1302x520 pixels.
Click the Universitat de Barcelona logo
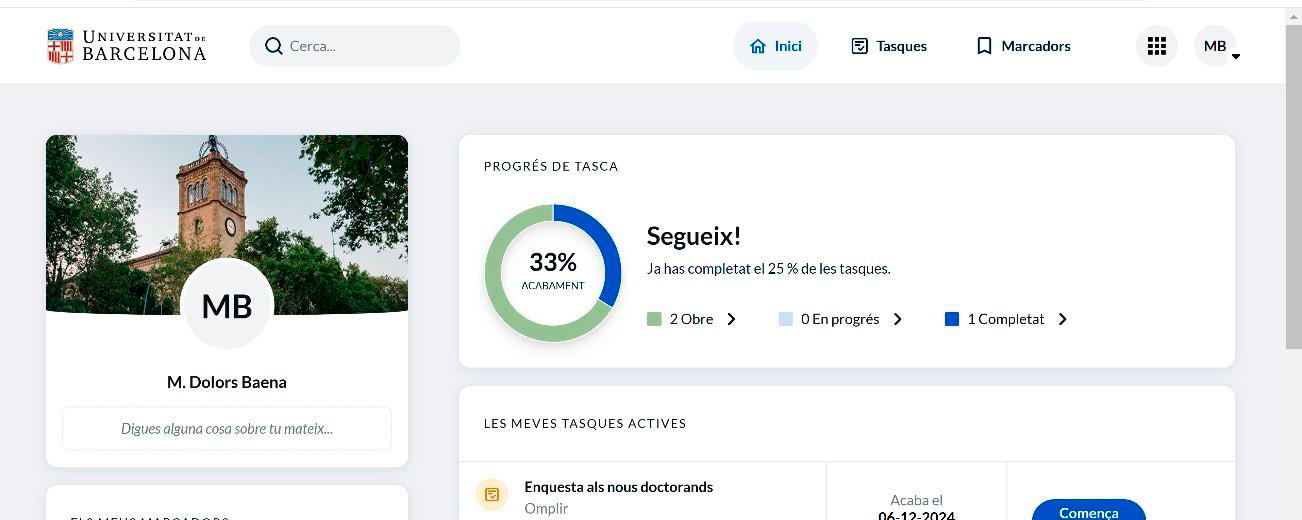point(126,46)
